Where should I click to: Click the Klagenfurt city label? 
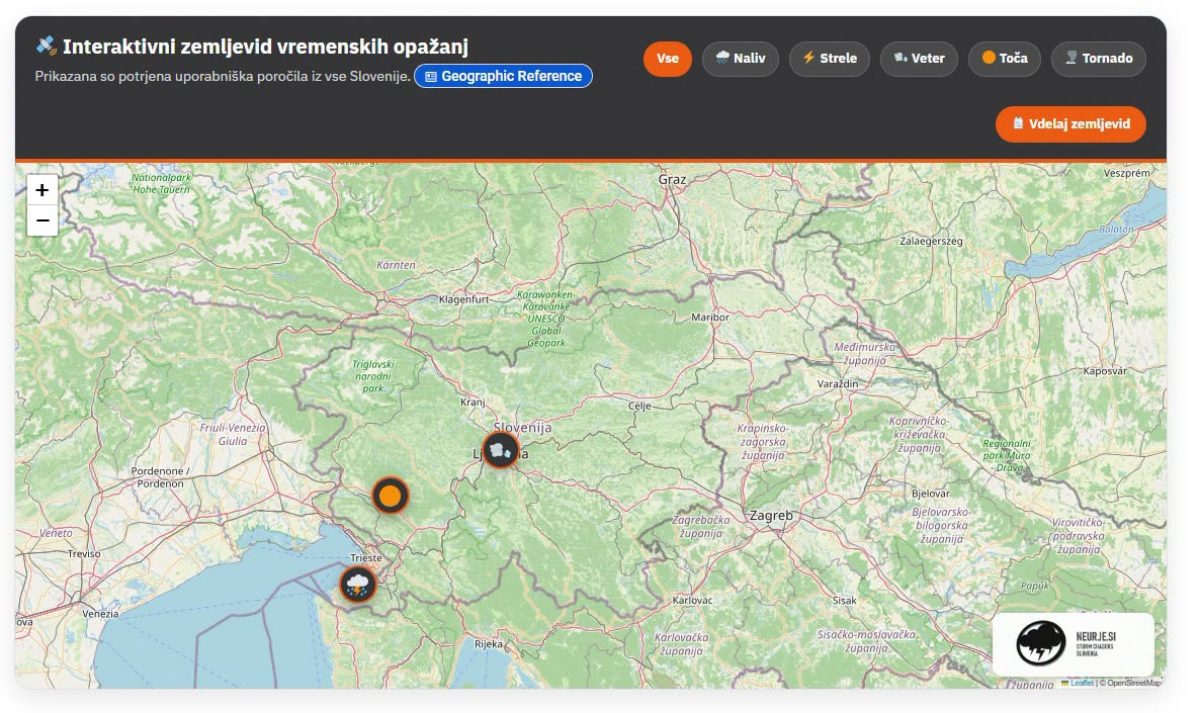(x=464, y=299)
